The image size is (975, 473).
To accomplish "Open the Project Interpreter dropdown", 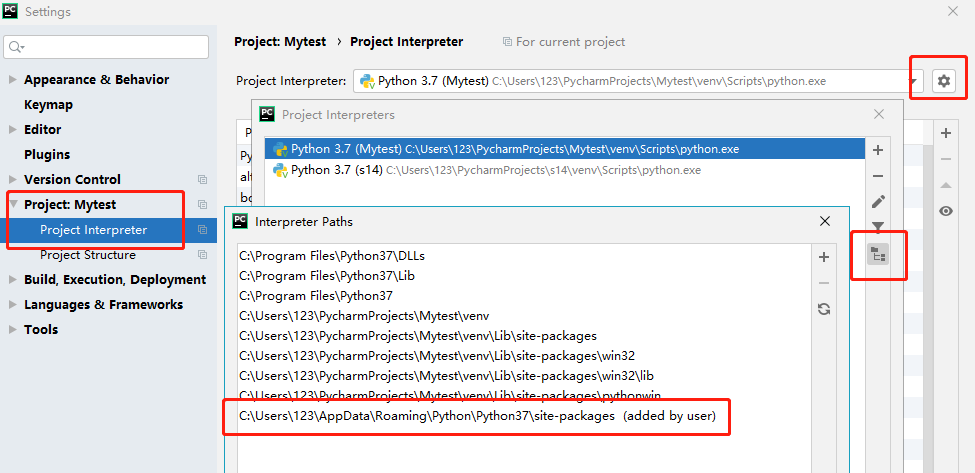I will [x=914, y=81].
